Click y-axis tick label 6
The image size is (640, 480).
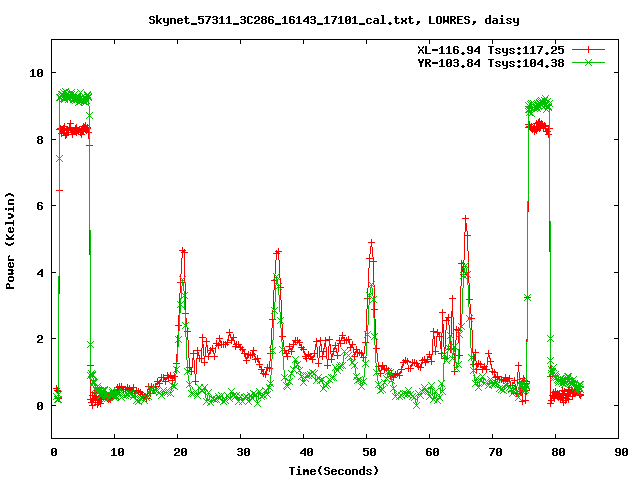pyautogui.click(x=40, y=206)
